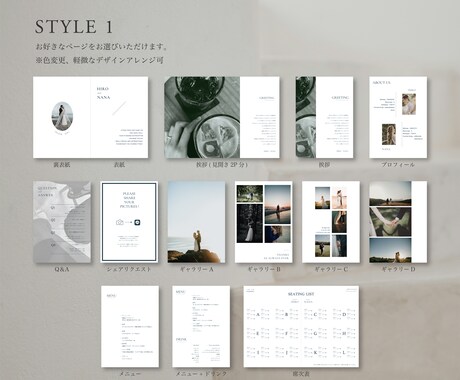Click the "表紙" caption
This screenshot has height=380, width=460.
click(120, 165)
